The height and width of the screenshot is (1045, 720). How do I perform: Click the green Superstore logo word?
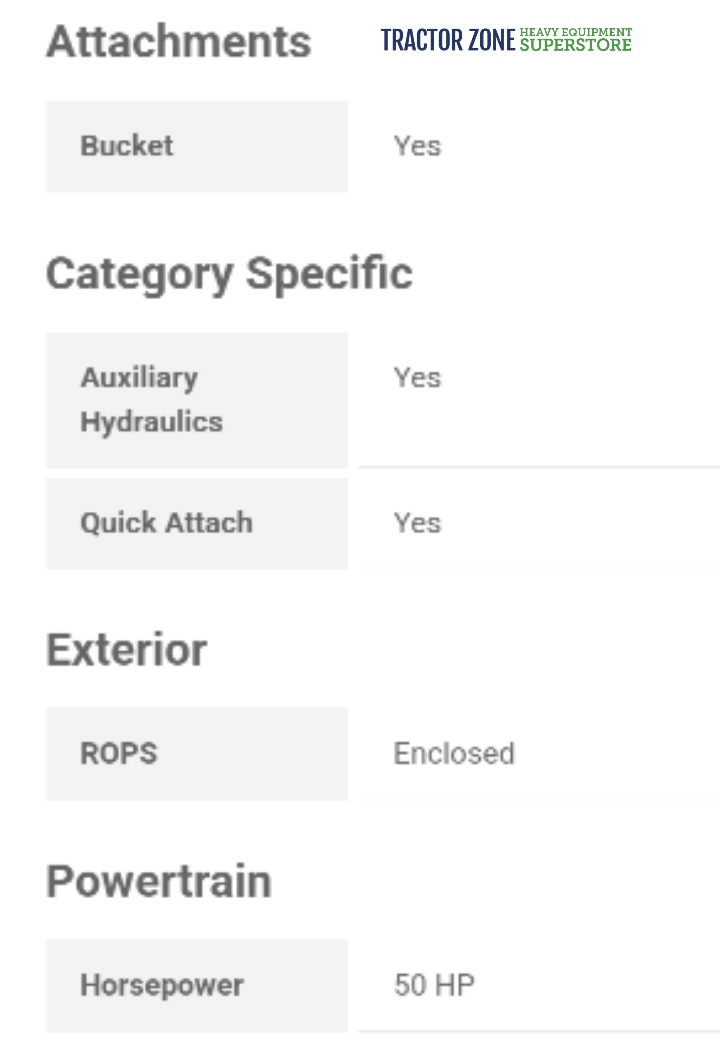(576, 45)
